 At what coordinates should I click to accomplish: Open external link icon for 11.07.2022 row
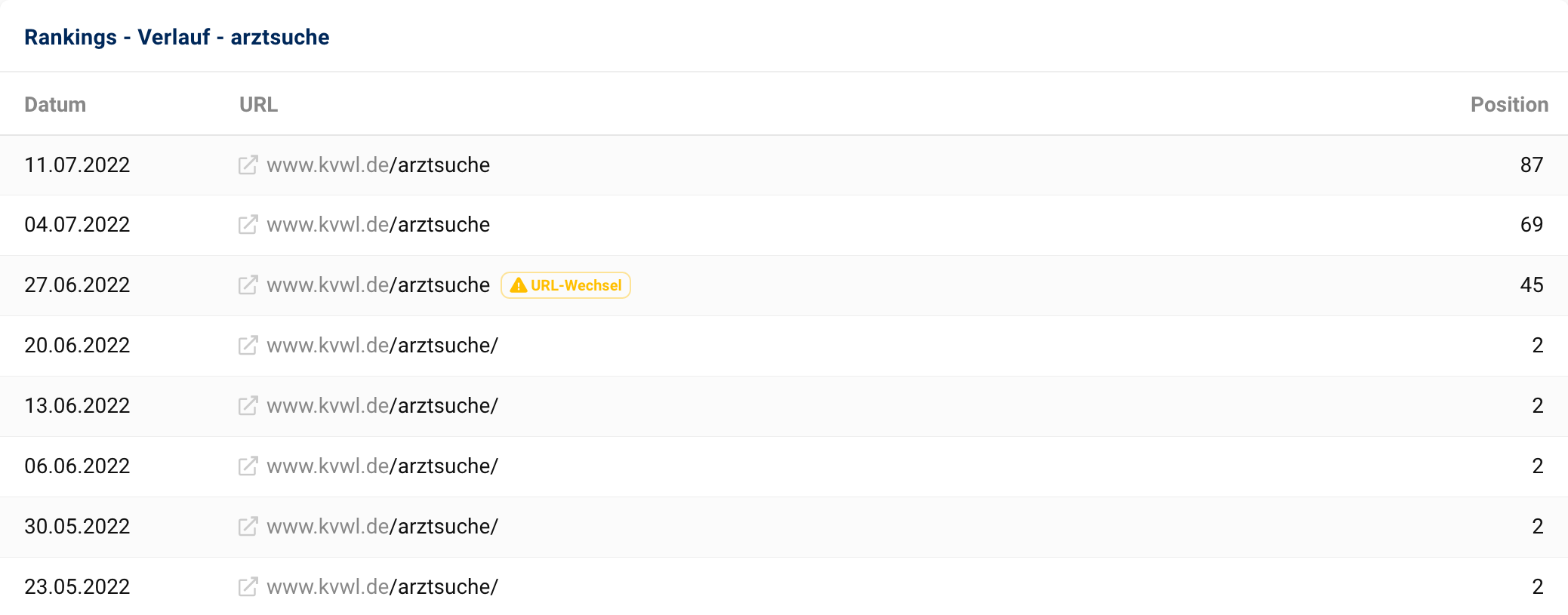pos(248,165)
